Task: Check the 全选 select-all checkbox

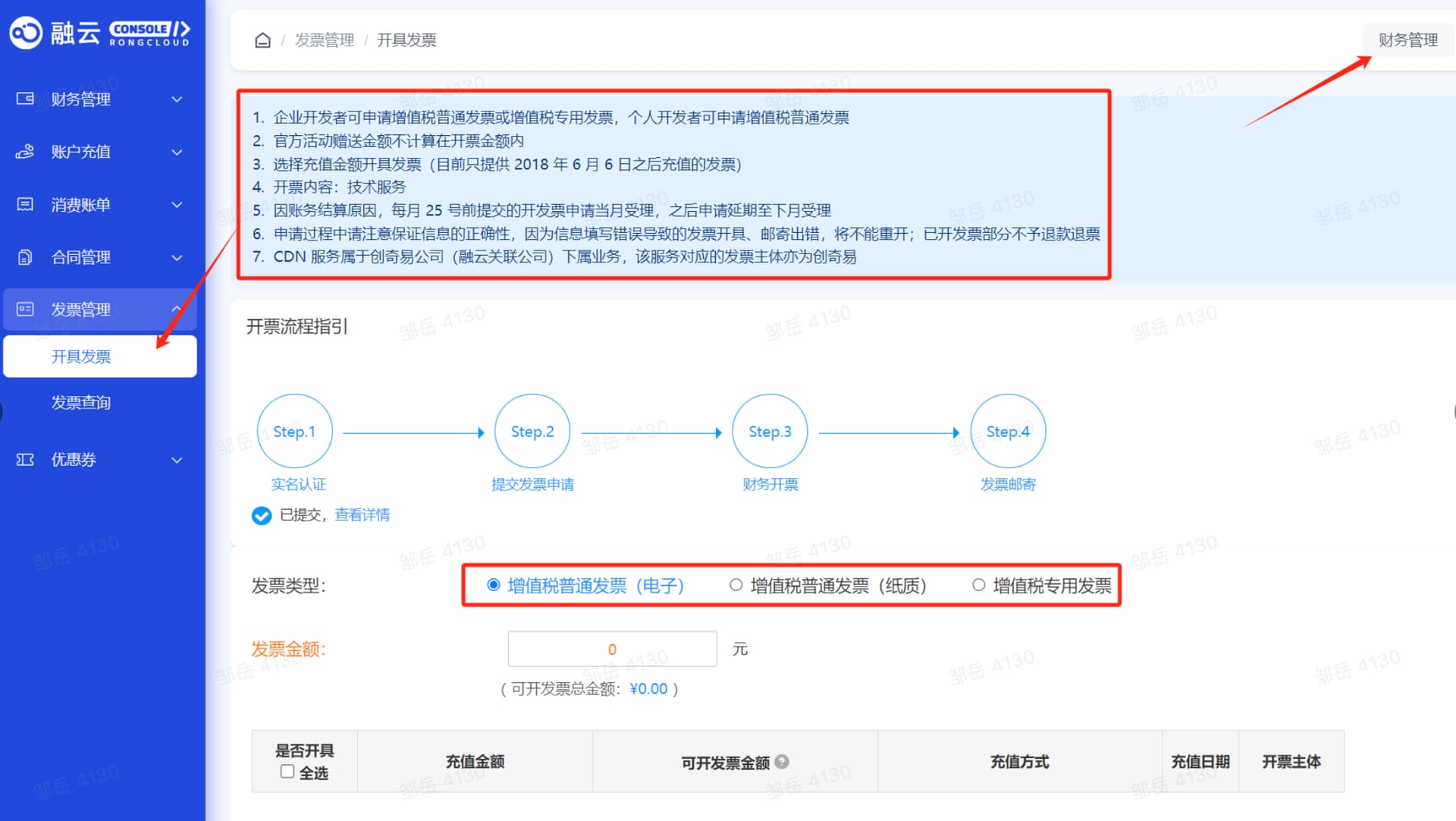Action: pos(287,772)
